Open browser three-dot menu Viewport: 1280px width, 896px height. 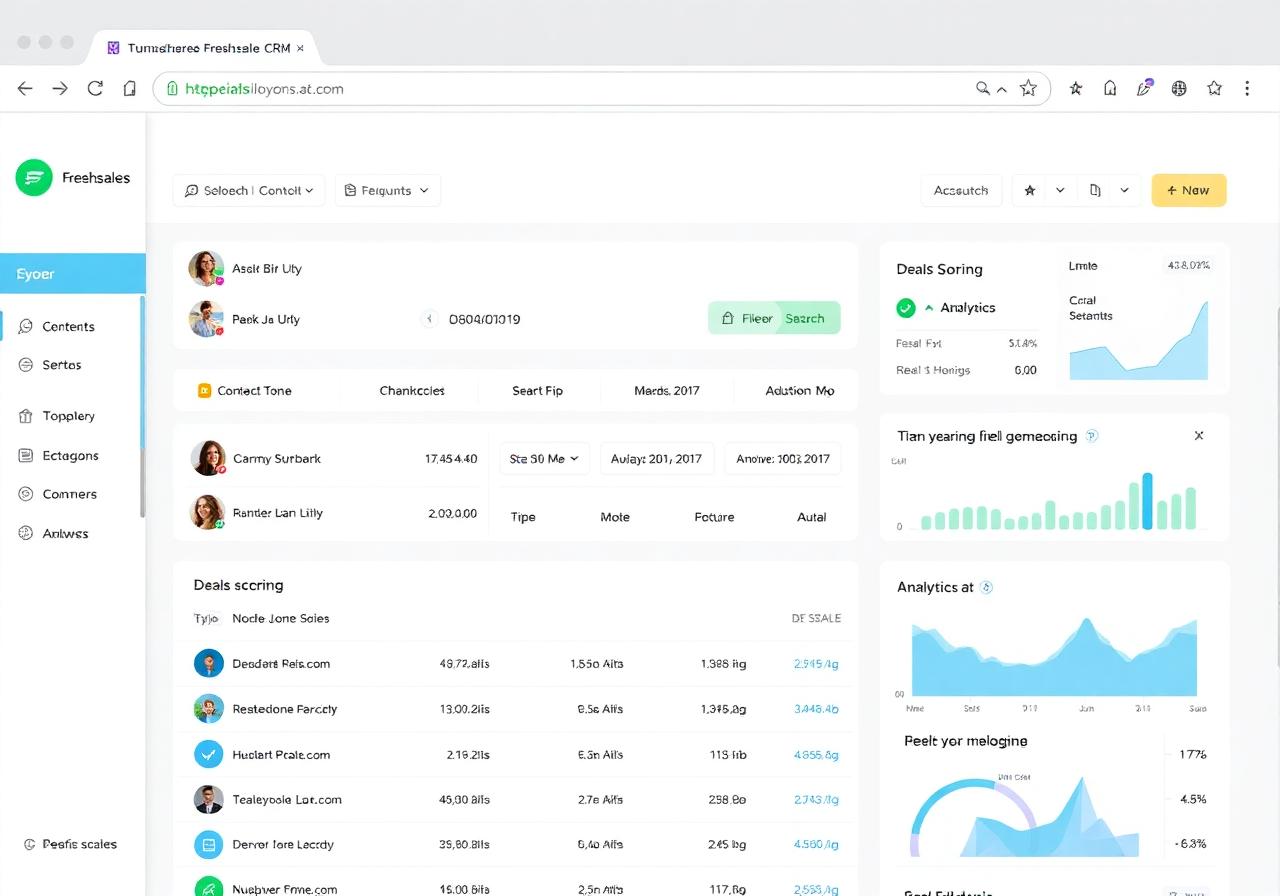(x=1247, y=88)
